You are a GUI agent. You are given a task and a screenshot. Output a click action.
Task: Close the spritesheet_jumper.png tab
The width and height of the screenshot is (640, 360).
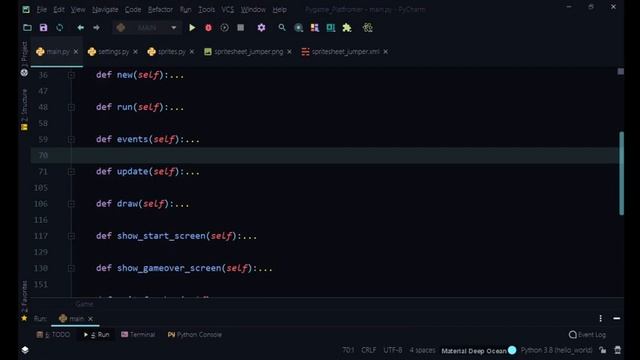289,52
